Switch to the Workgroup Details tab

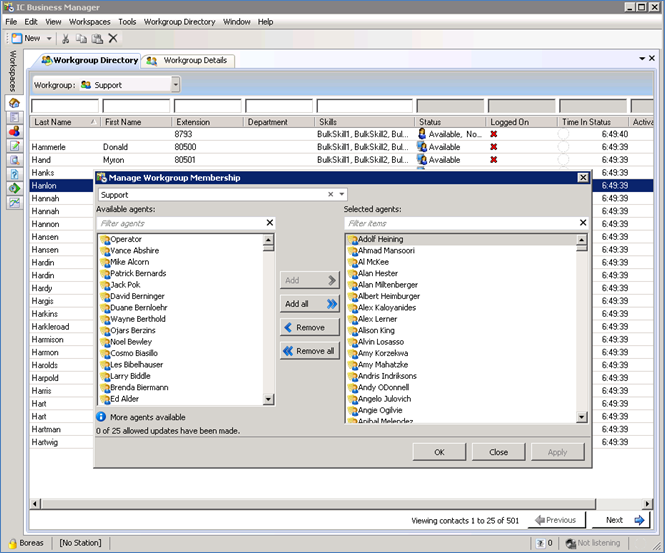tap(187, 60)
